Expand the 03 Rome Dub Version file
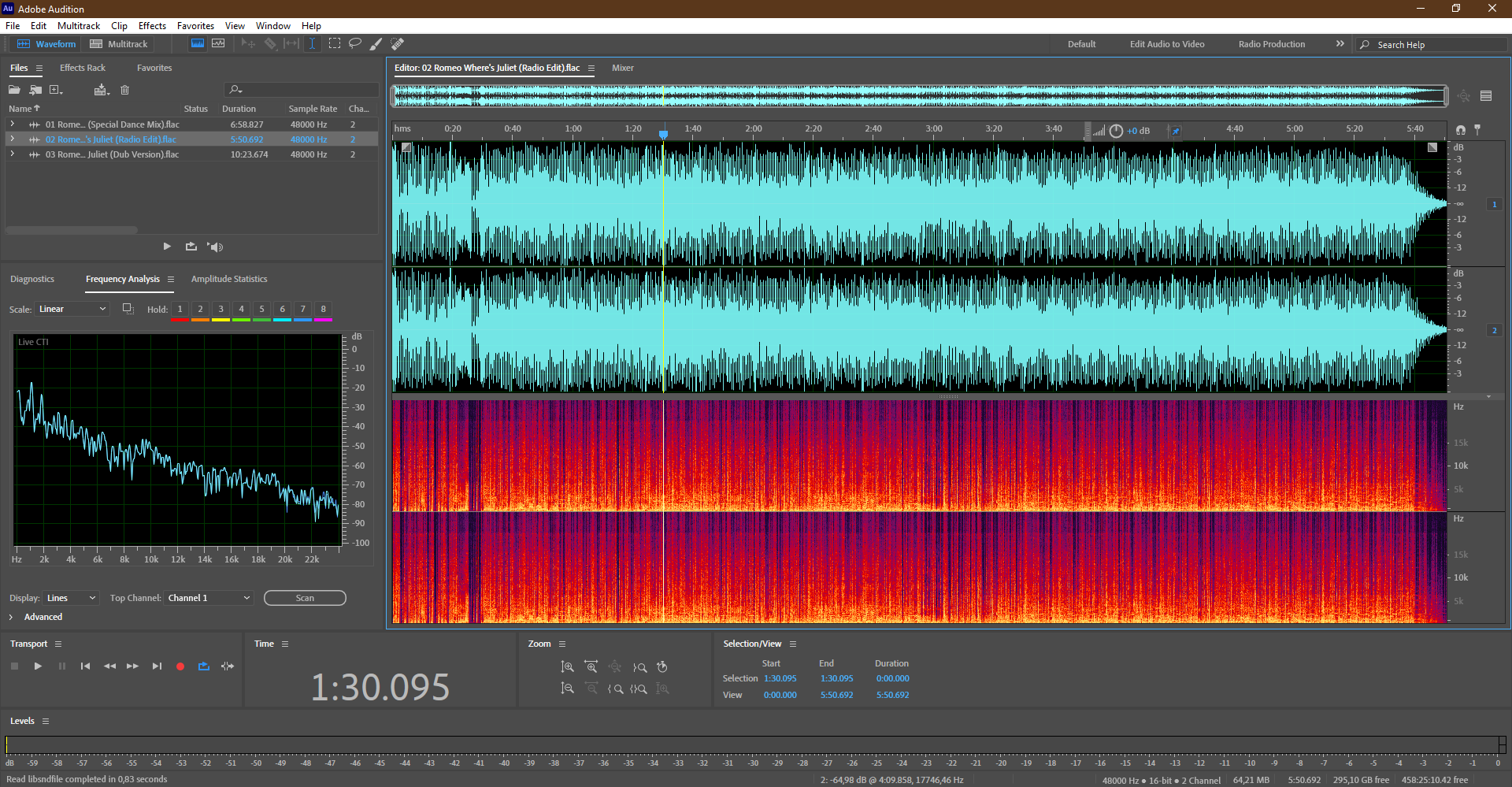The image size is (1512, 787). [12, 154]
